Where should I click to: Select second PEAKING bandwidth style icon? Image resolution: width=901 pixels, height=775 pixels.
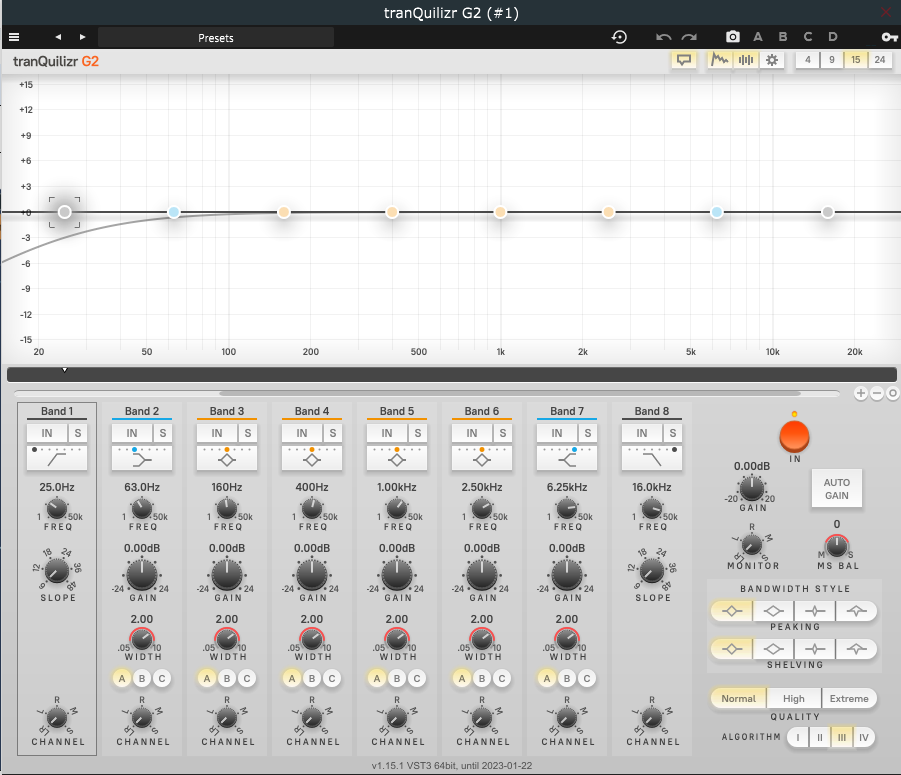click(x=773, y=611)
